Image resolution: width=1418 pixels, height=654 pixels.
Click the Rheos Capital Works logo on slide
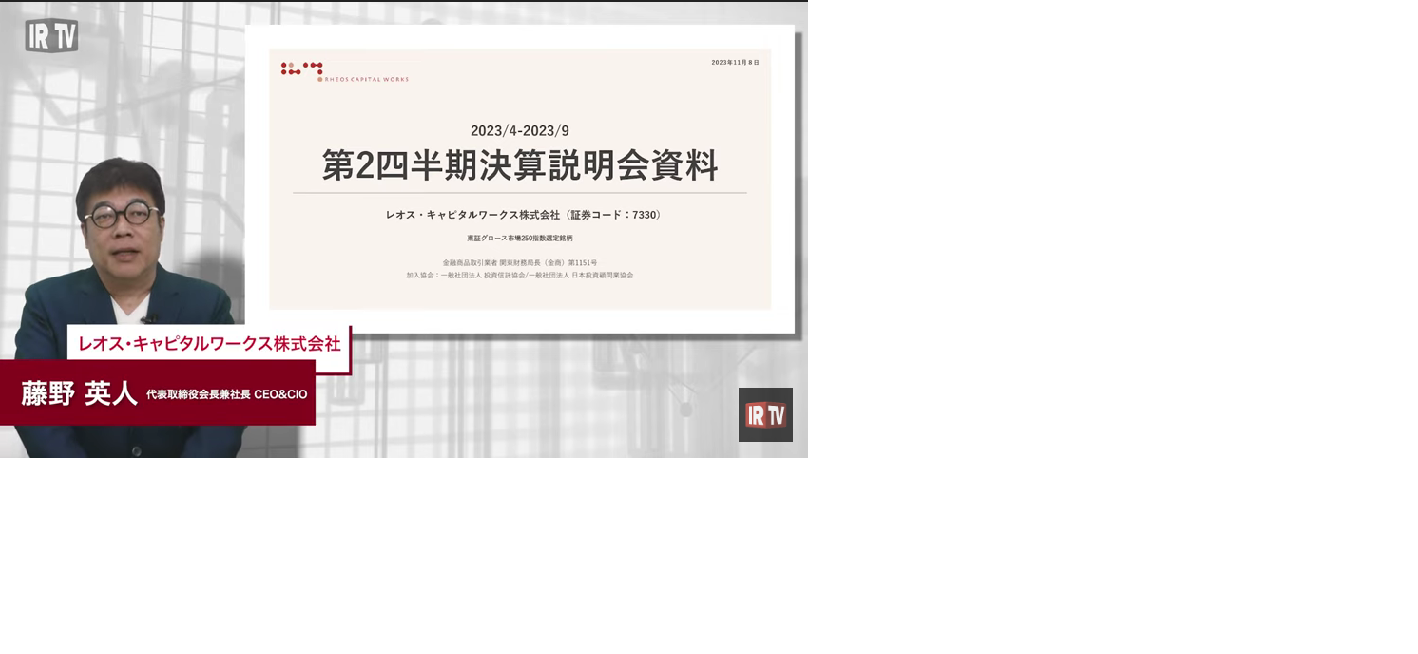344,72
